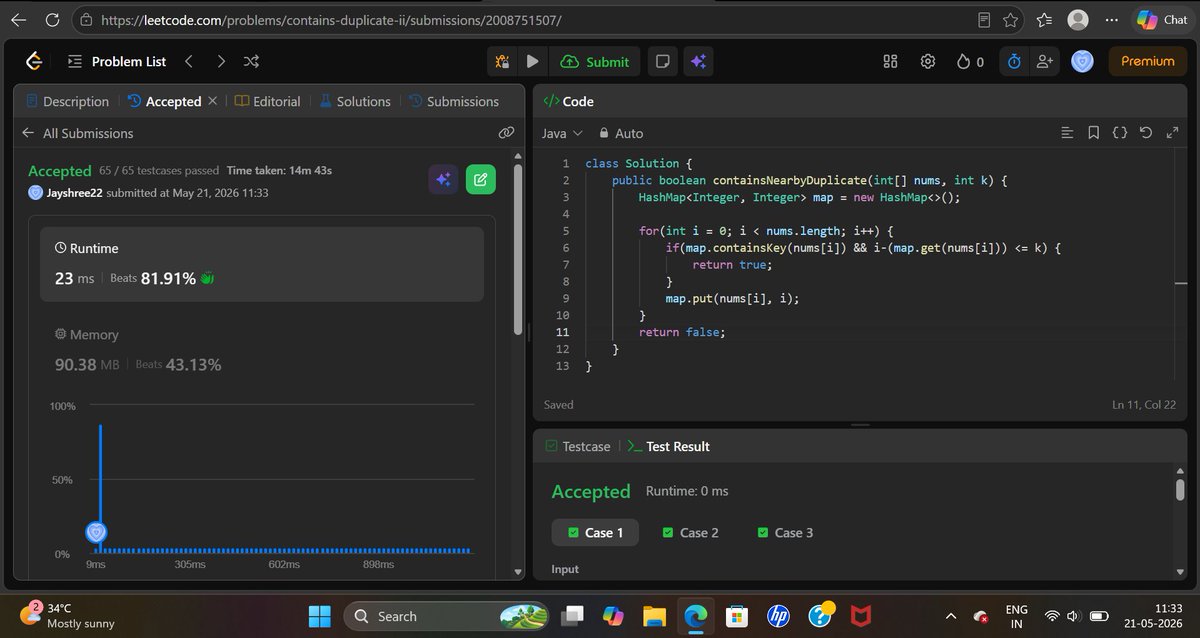Viewport: 1200px width, 638px height.
Task: Open the layout grid icon
Action: coord(891,62)
